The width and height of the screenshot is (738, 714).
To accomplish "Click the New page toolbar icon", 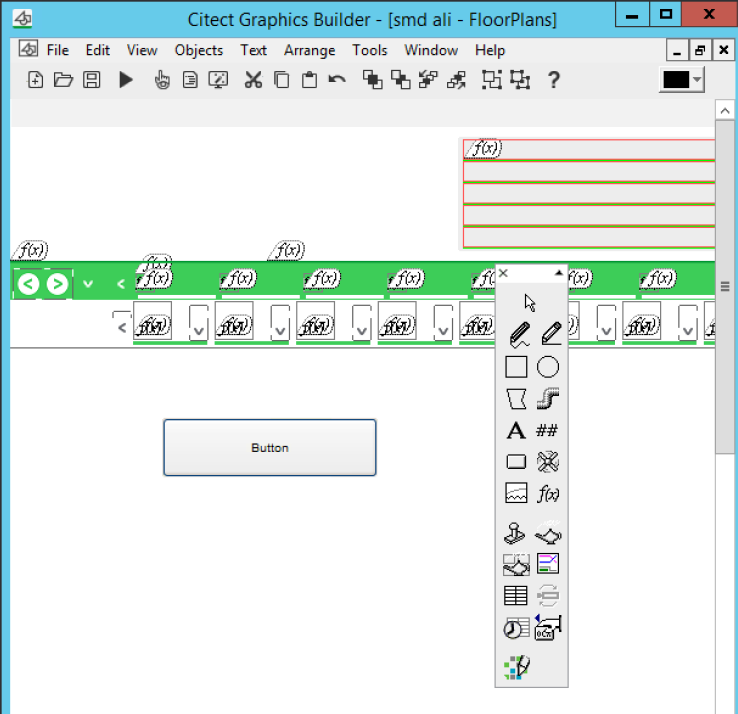I will click(x=35, y=80).
